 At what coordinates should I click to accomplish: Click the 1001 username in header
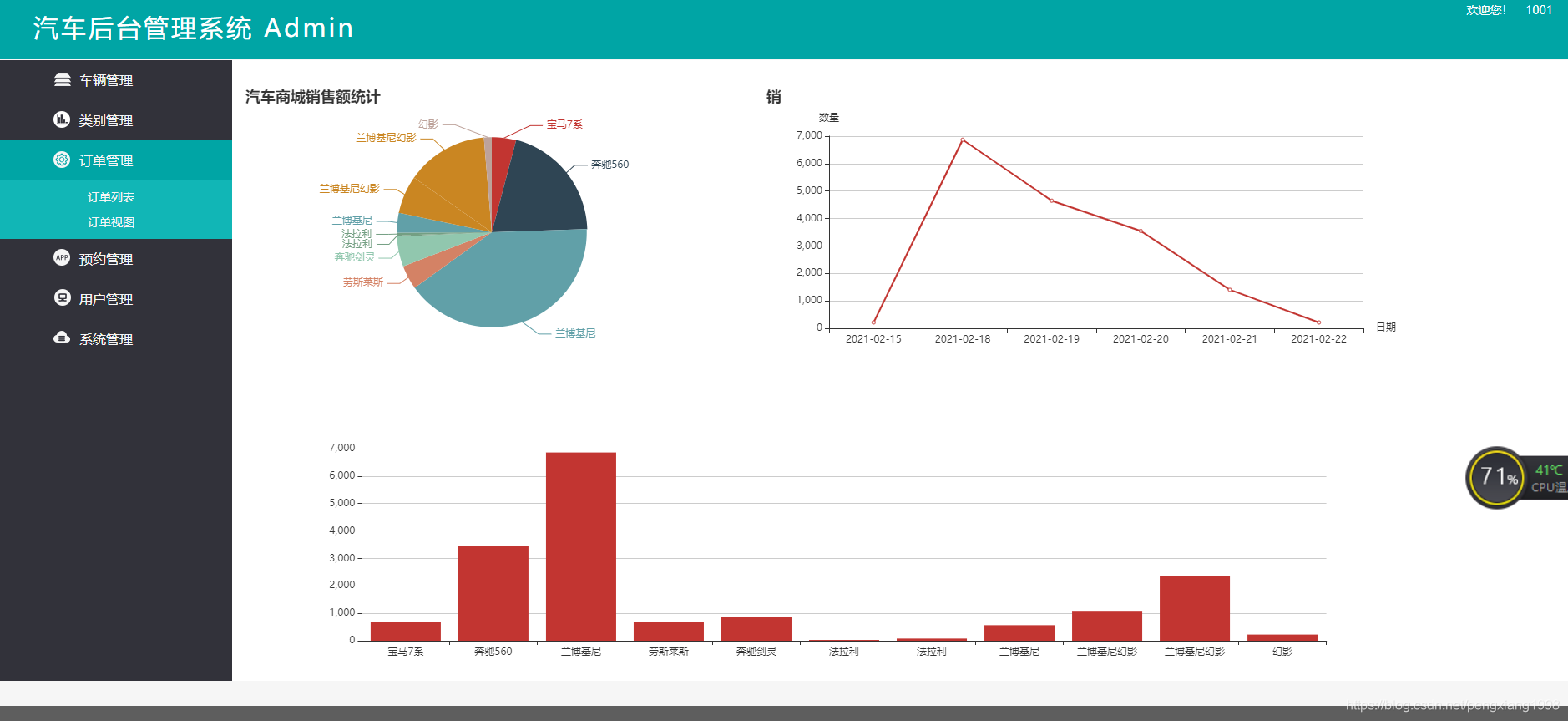[x=1539, y=10]
